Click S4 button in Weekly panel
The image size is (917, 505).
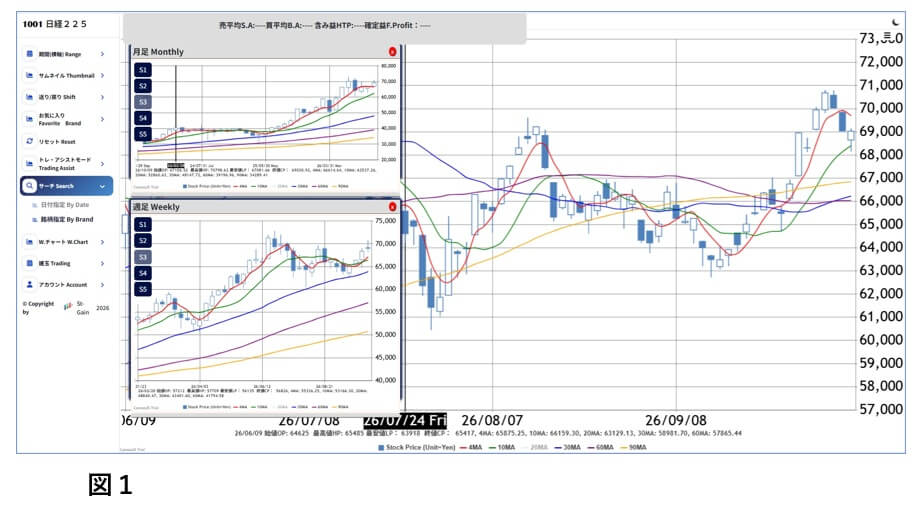click(x=143, y=273)
